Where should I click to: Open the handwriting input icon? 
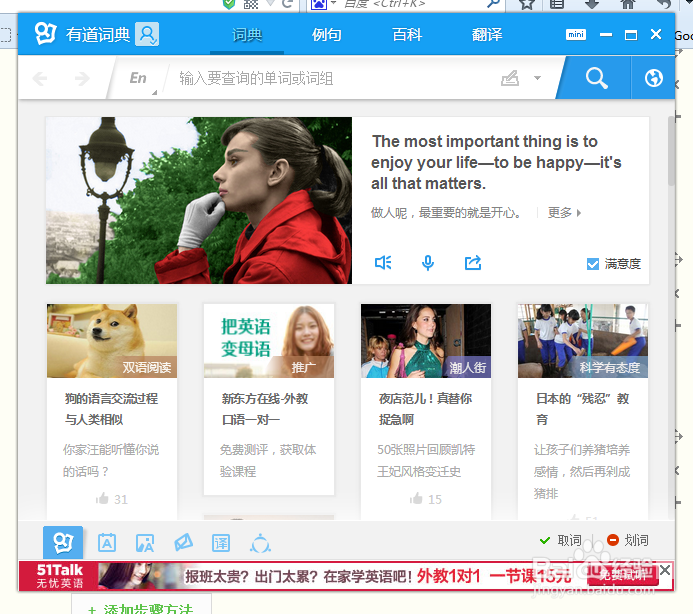(510, 78)
